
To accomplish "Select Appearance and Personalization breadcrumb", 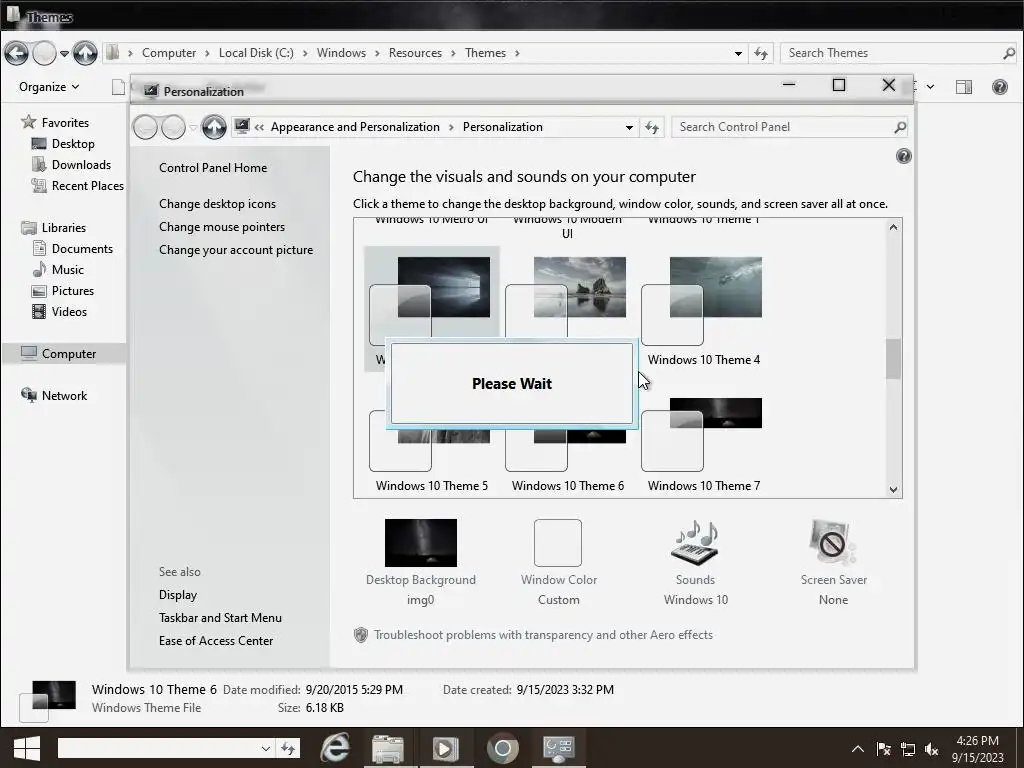I will 355,127.
